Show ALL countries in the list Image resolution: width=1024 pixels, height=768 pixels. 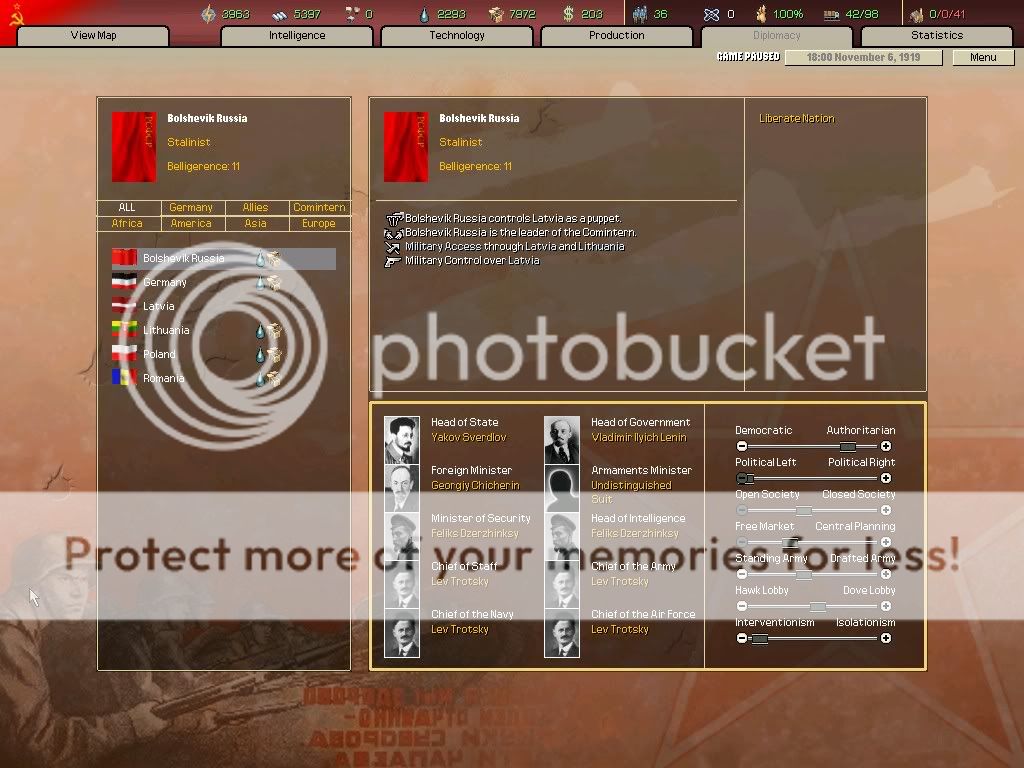click(x=127, y=207)
